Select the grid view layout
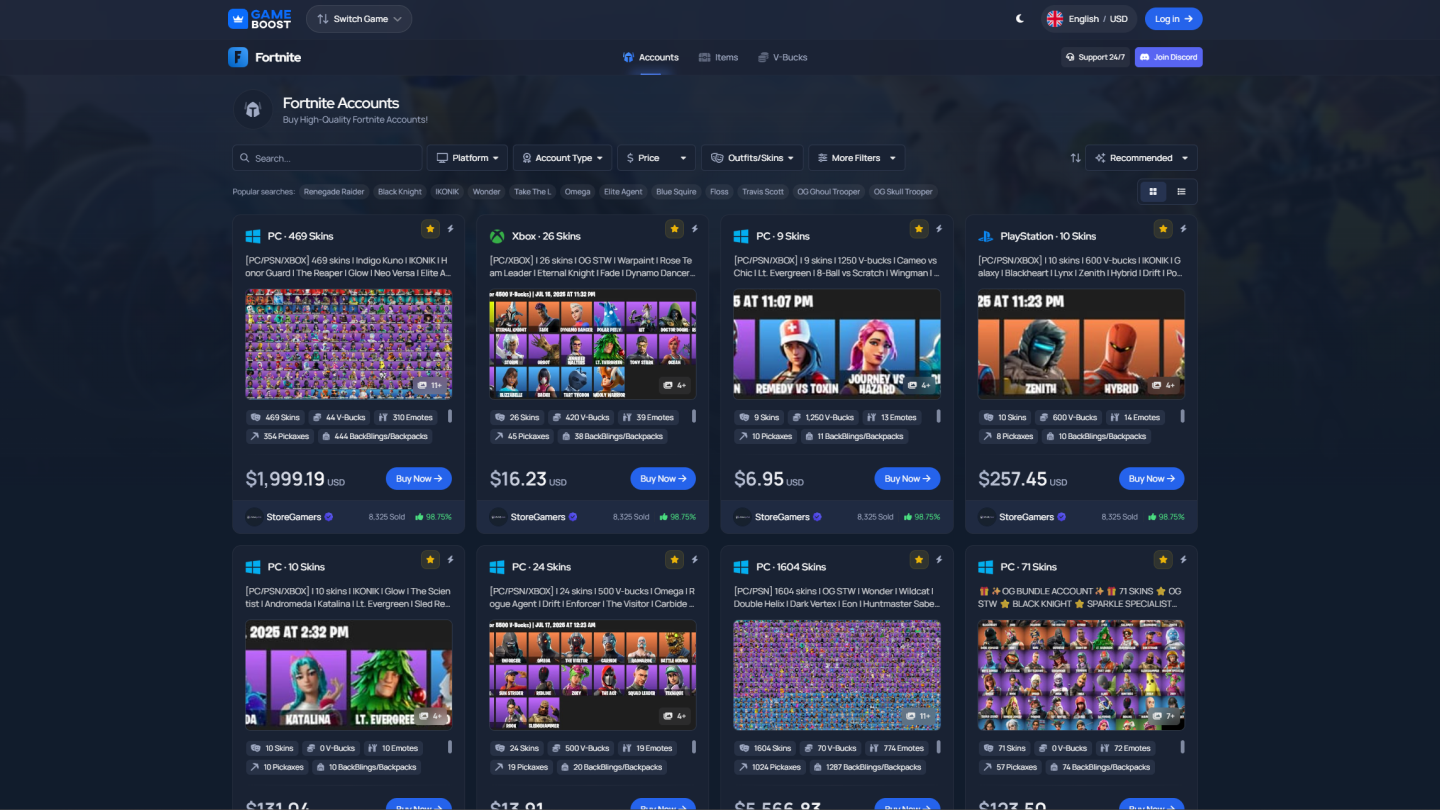This screenshot has width=1440, height=810. [x=1153, y=191]
